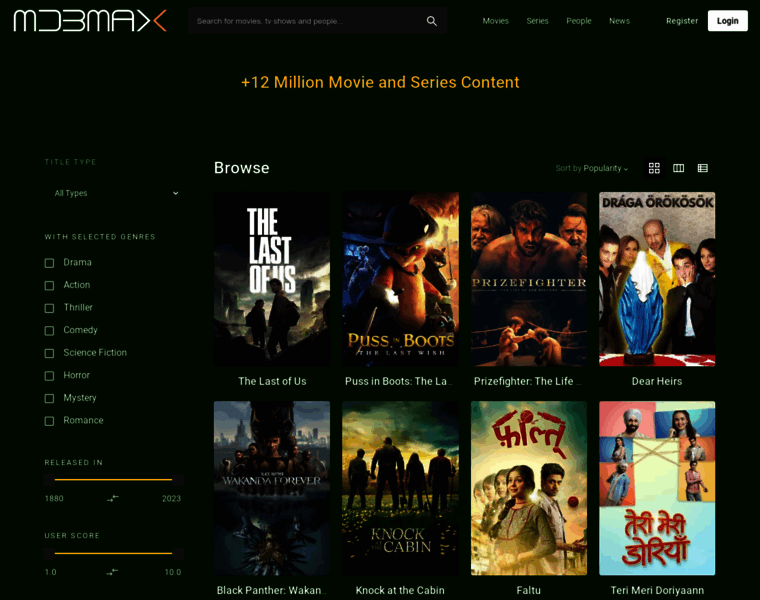Enable the Thriller genre filter
The height and width of the screenshot is (600, 760).
coord(49,308)
